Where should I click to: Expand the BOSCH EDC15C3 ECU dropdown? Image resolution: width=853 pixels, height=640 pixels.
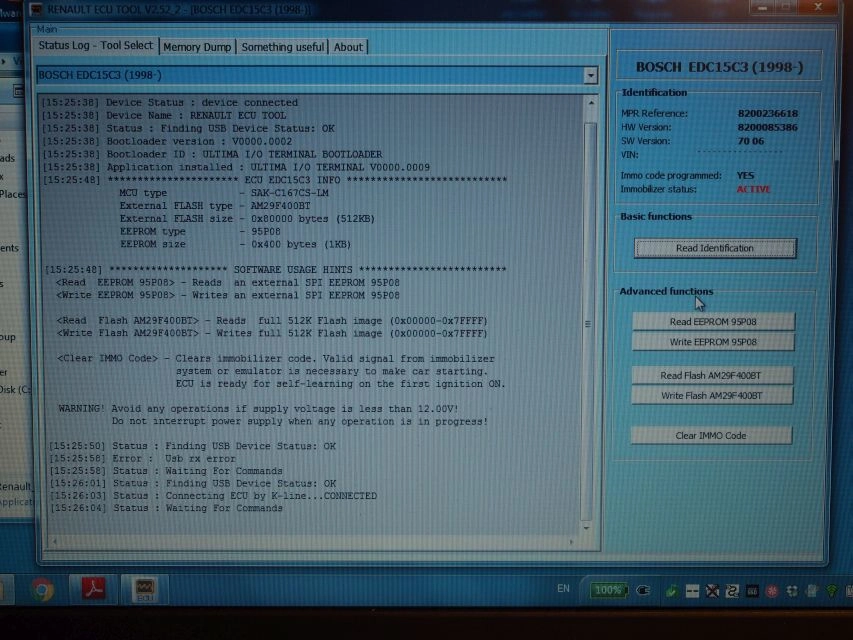click(x=590, y=75)
